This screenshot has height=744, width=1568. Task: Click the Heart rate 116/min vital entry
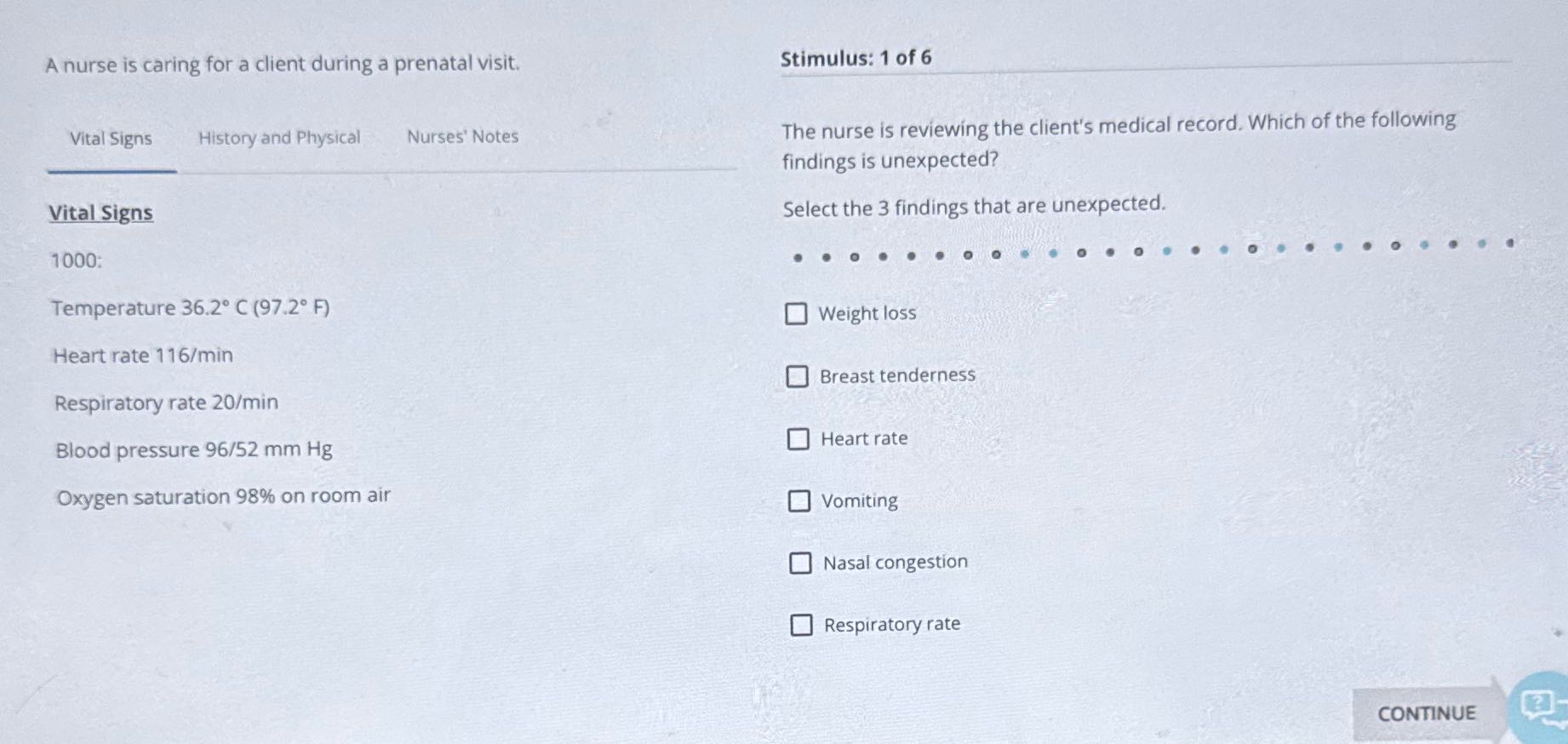point(142,355)
